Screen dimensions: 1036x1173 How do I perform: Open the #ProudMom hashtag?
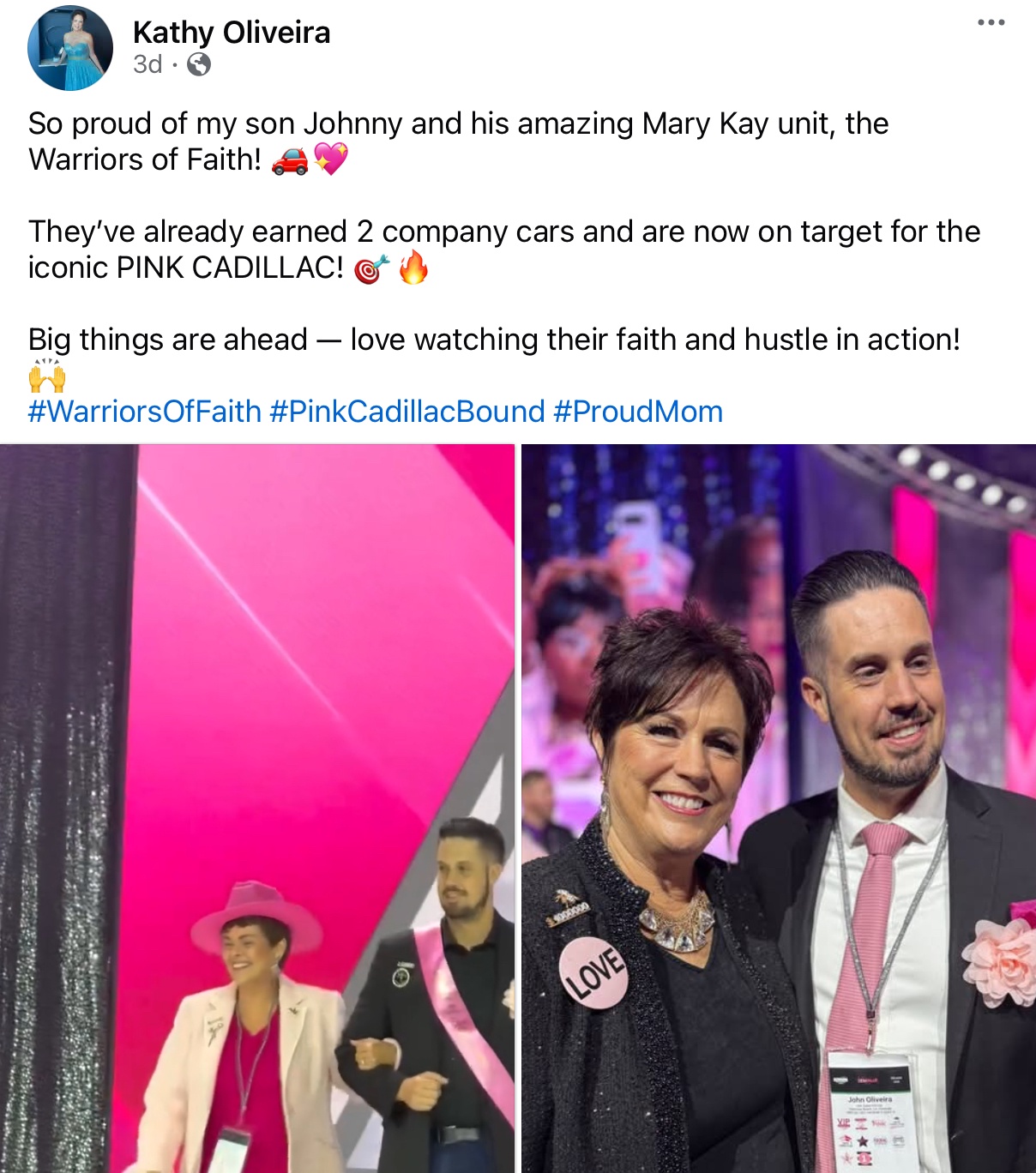(x=638, y=412)
